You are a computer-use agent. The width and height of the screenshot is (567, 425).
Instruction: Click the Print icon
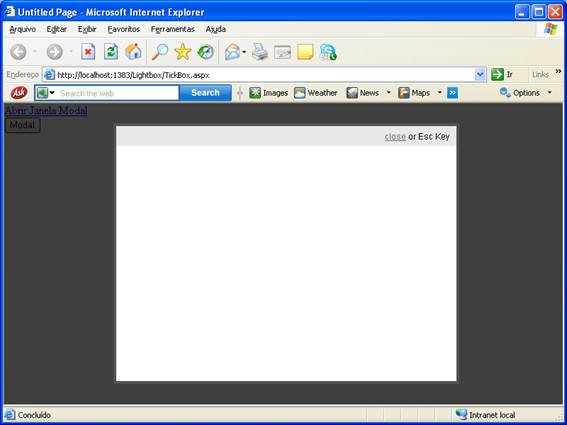coord(260,52)
